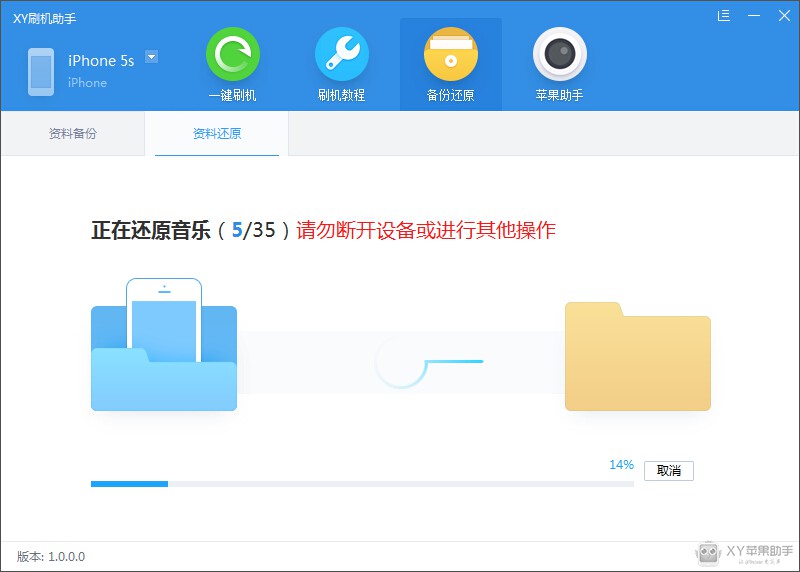Open the title bar menu list icon
Viewport: 800px width, 572px height.
point(724,16)
